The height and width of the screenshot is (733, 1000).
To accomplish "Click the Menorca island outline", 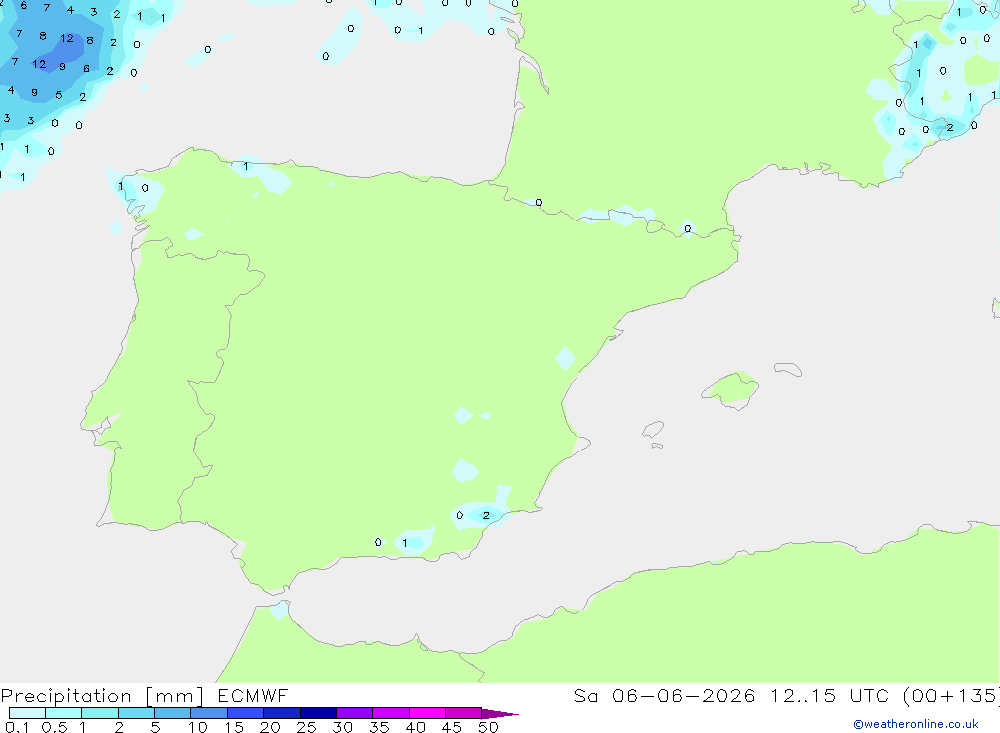I will (x=788, y=369).
